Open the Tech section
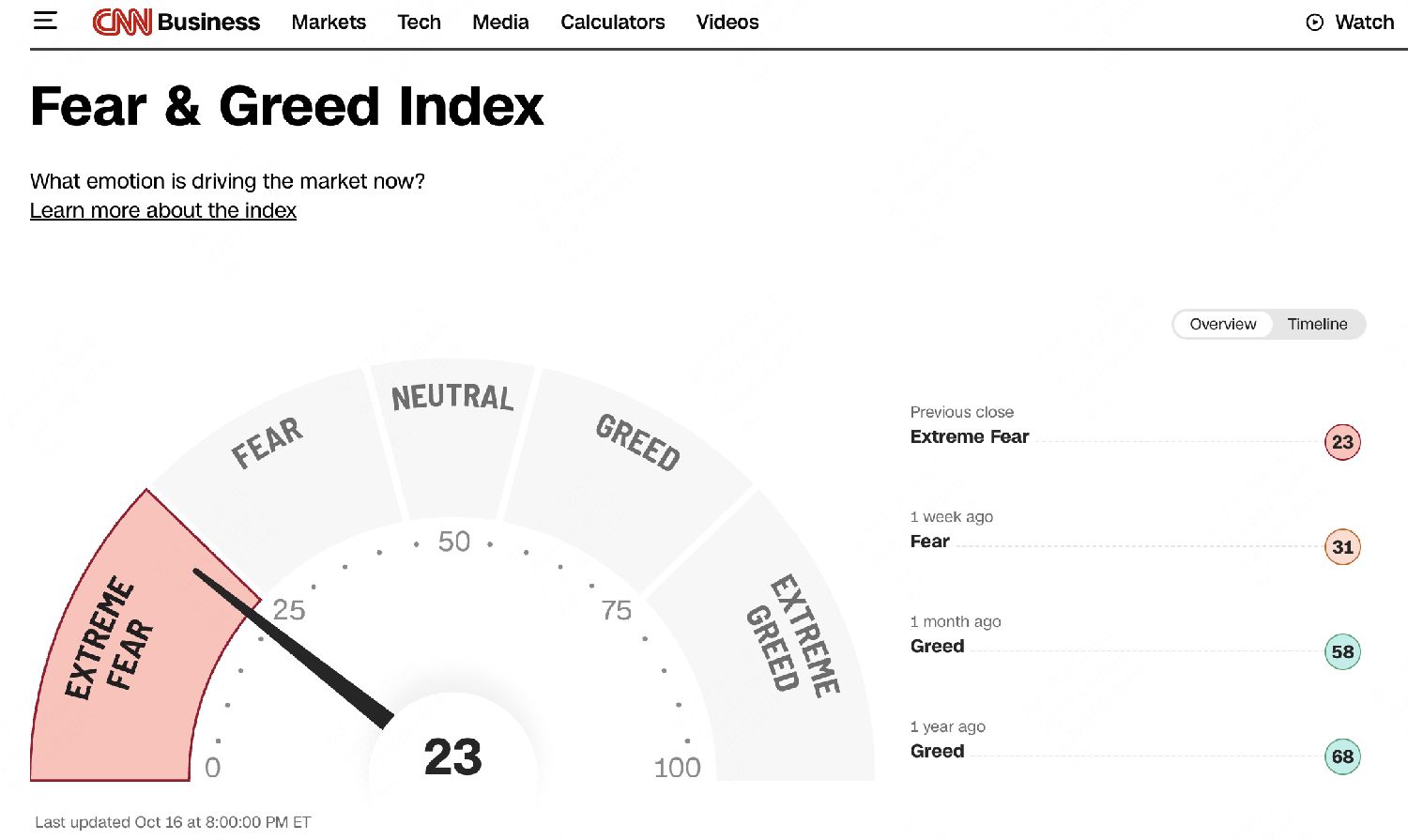This screenshot has height=840, width=1408. pyautogui.click(x=419, y=22)
